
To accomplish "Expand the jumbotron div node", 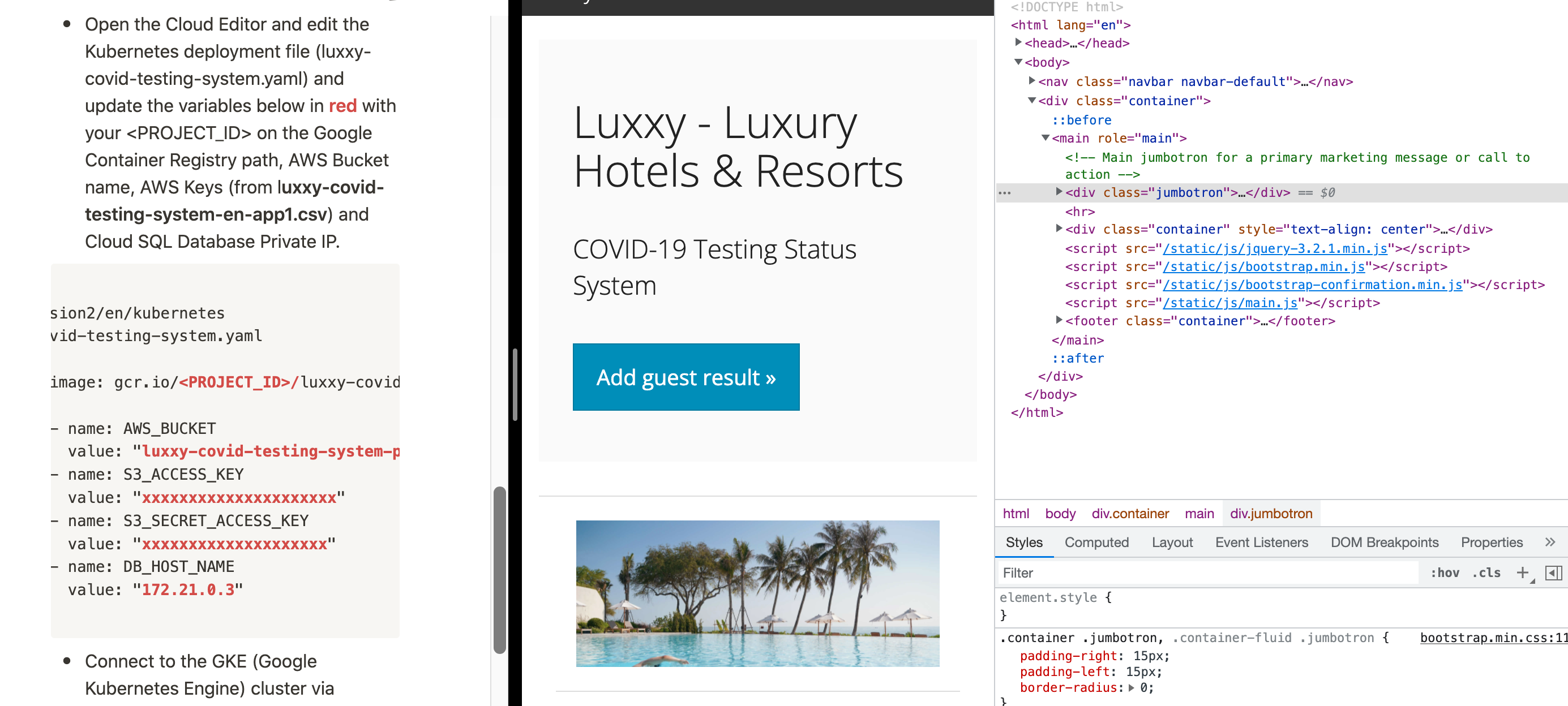I will 1059,192.
